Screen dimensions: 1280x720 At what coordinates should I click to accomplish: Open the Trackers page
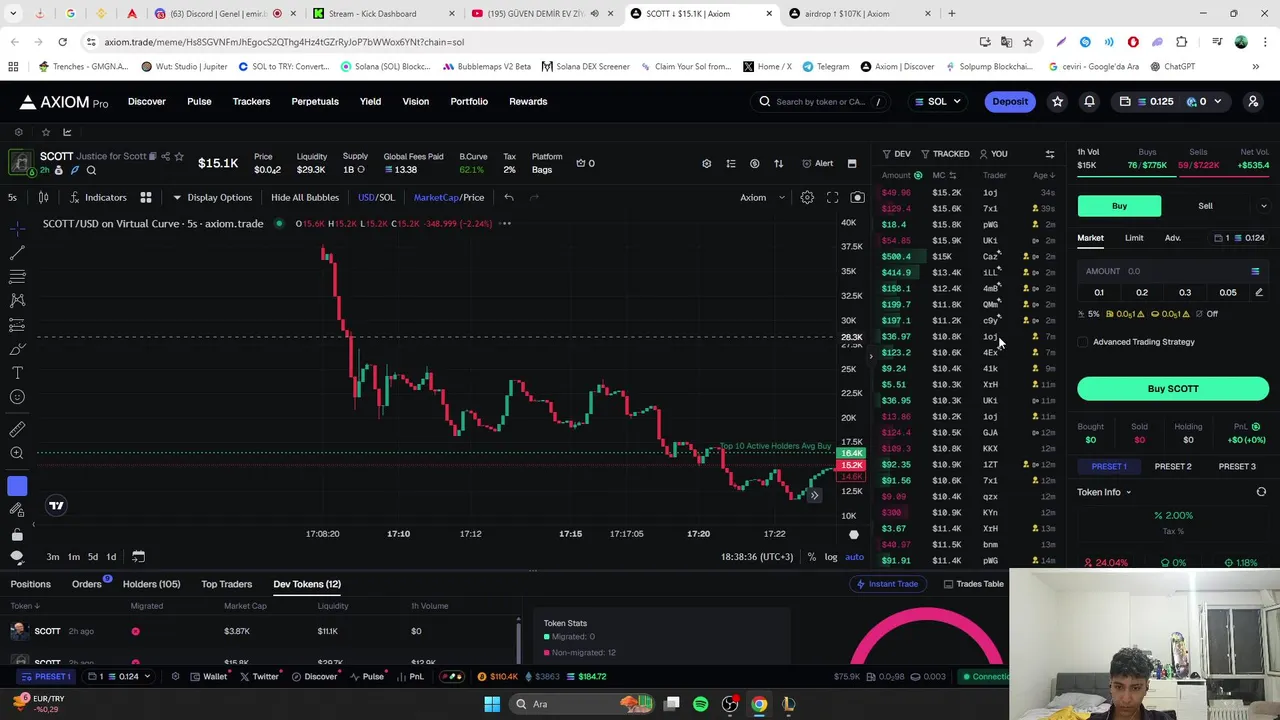(251, 101)
